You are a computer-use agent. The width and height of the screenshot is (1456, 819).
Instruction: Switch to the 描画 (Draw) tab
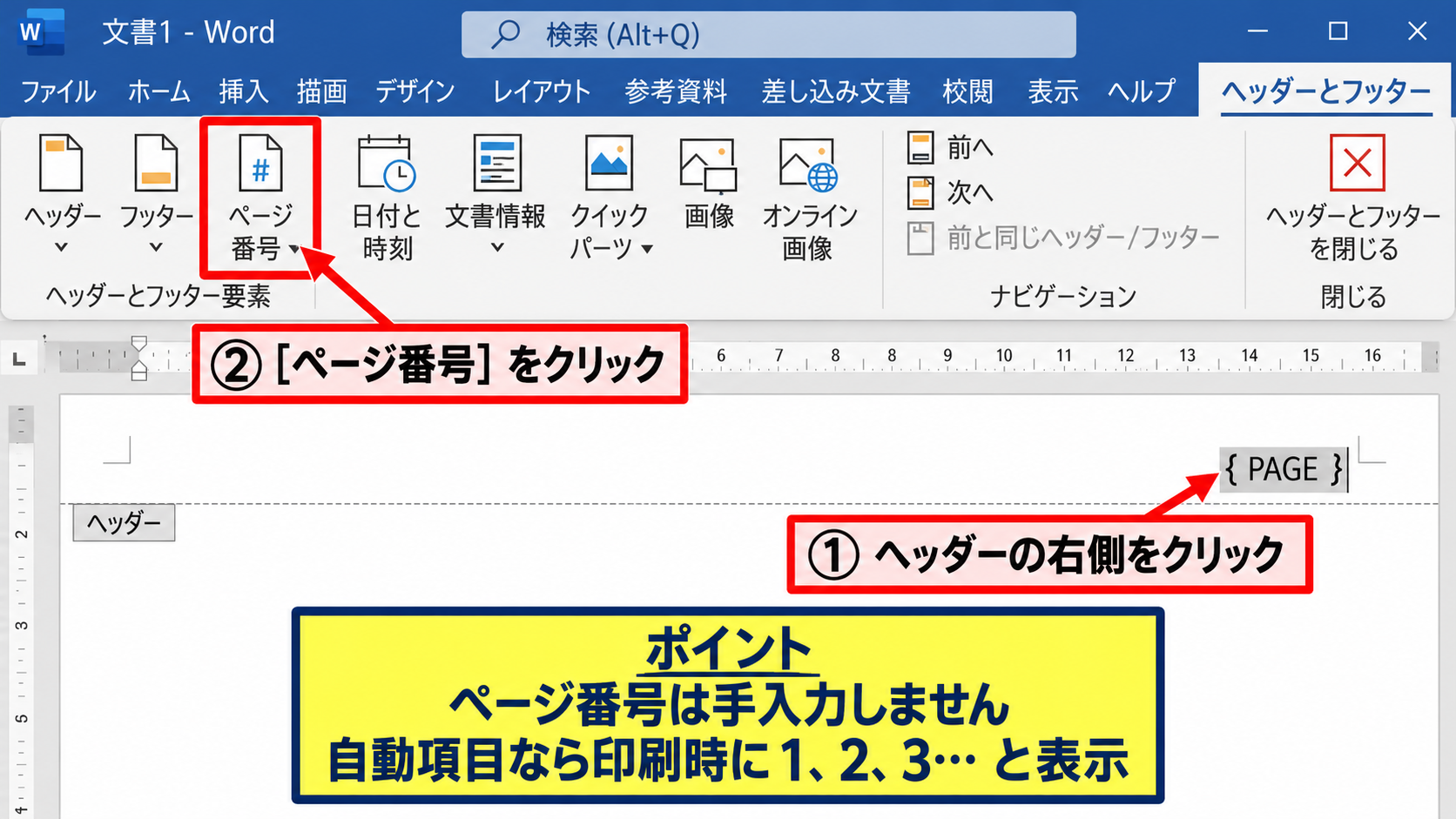[321, 91]
